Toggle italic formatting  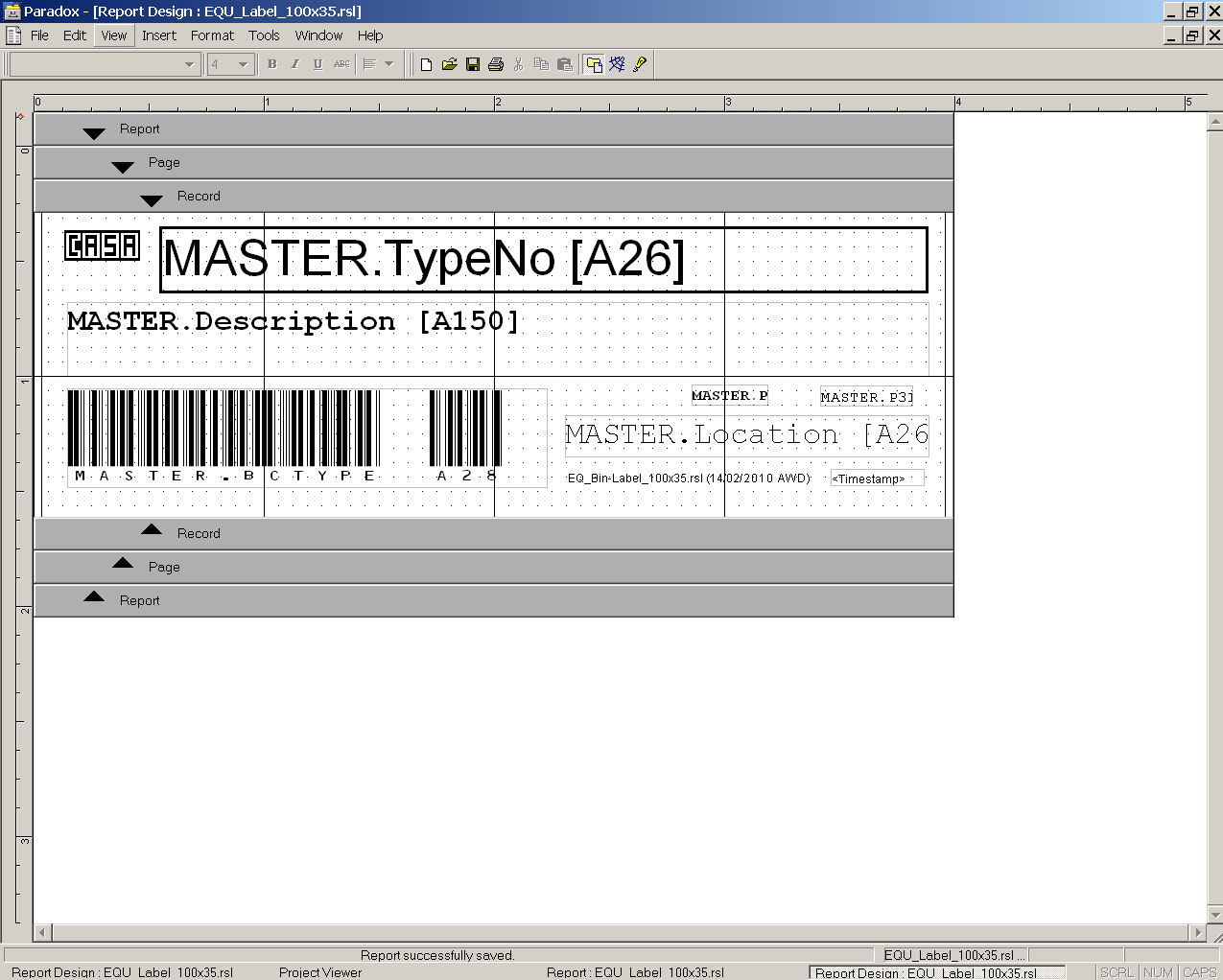294,64
